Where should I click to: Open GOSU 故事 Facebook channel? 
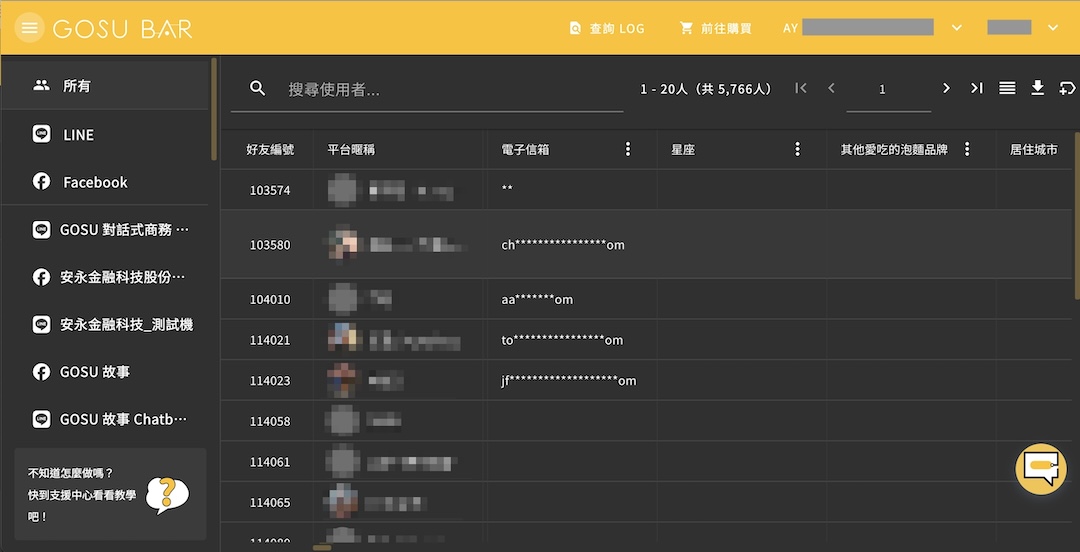(x=105, y=372)
